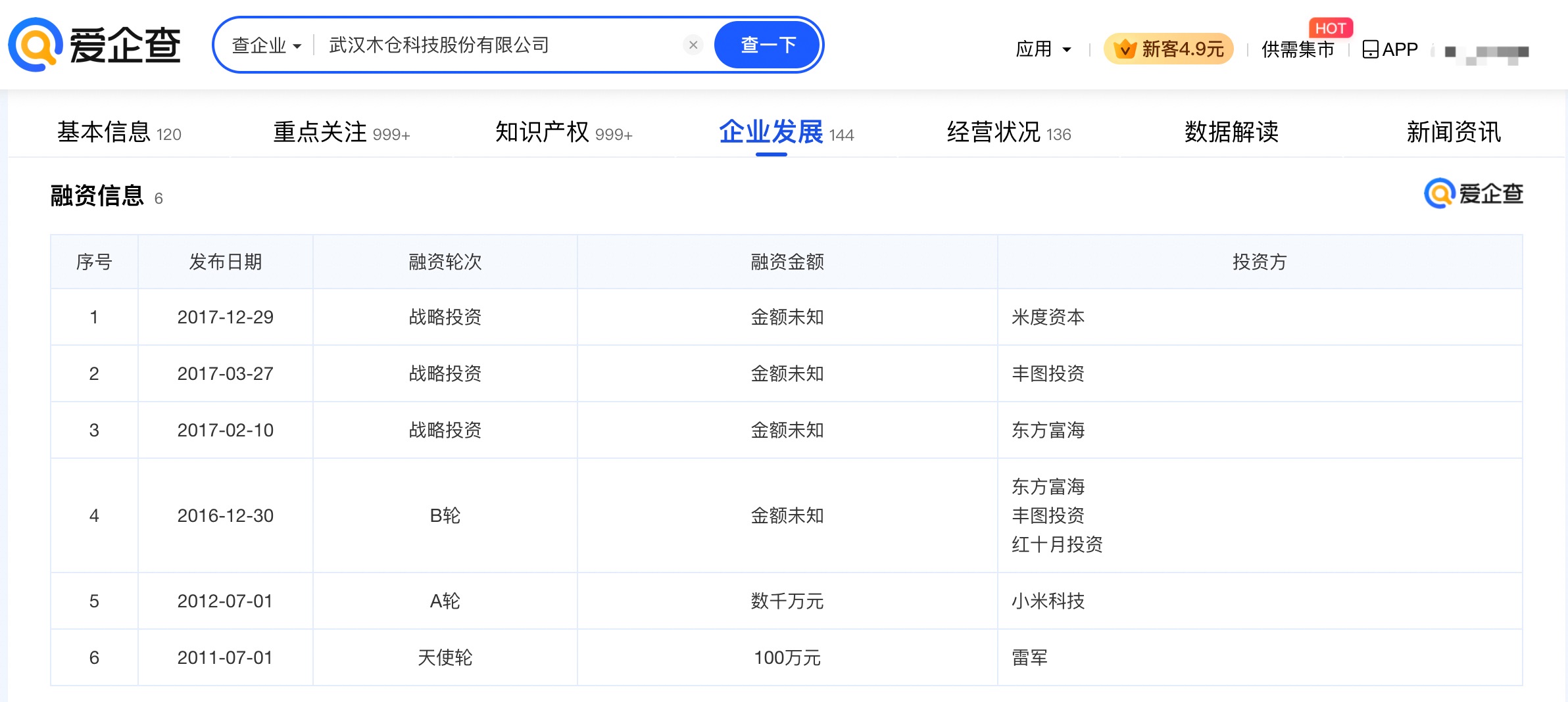Screen dimensions: 1568x702
Task: Click the 天使轮 round cell
Action: (x=445, y=657)
